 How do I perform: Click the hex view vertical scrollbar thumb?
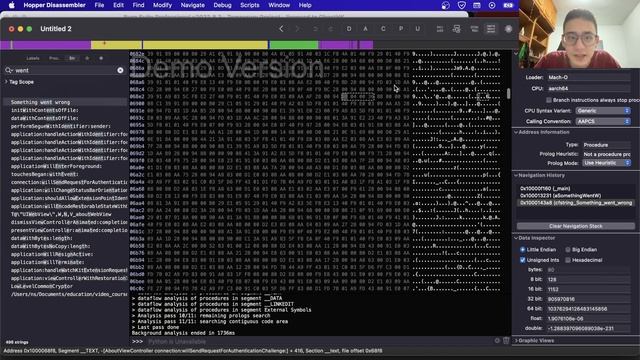[x=508, y=93]
